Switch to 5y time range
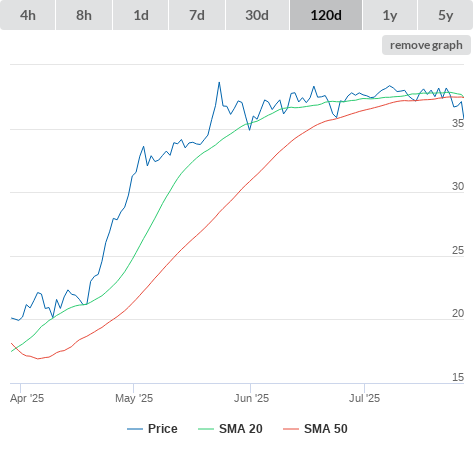The width and height of the screenshot is (474, 455). pos(445,15)
